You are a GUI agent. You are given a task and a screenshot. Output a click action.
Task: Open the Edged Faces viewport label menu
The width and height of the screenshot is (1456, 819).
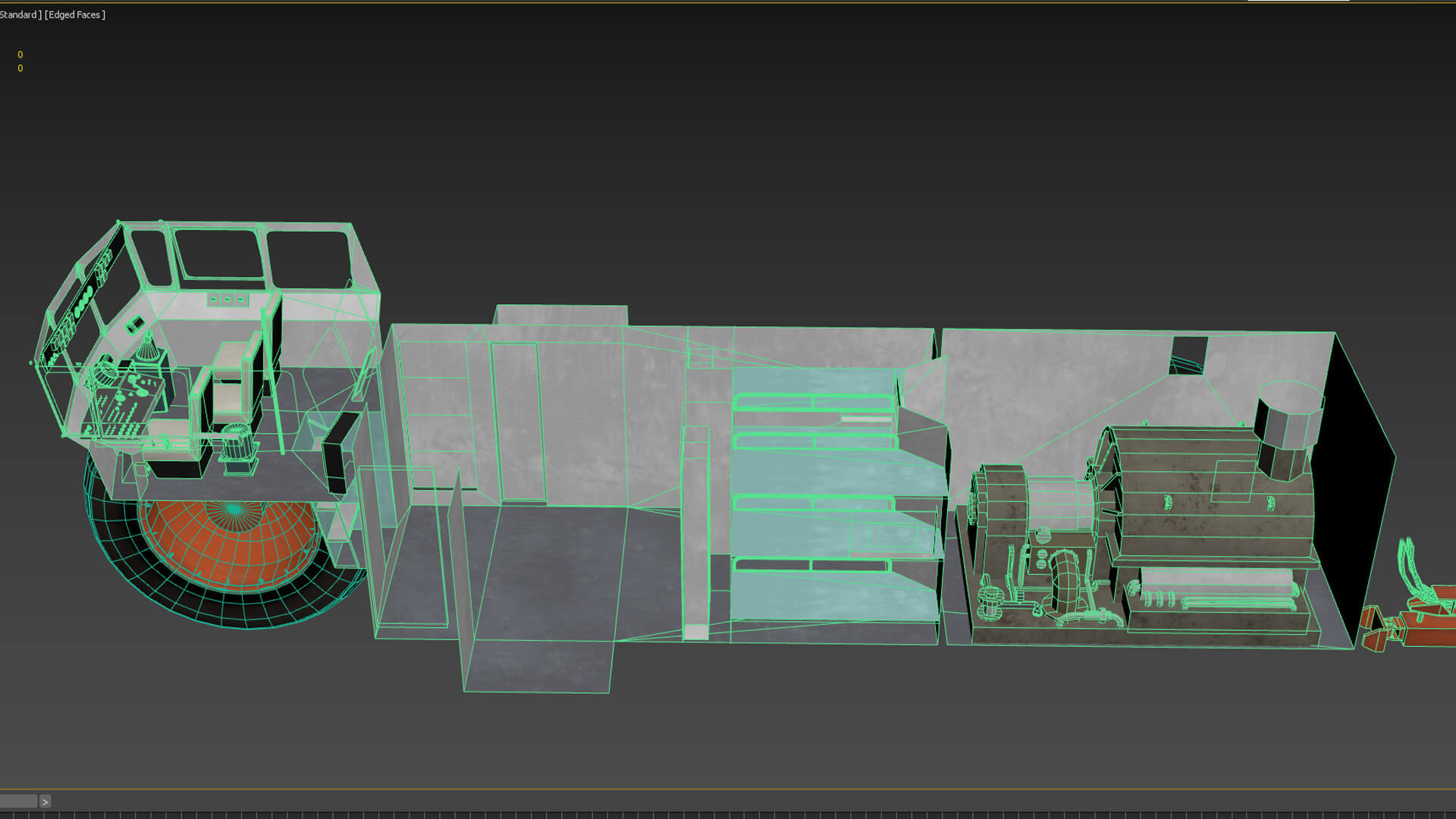(x=75, y=15)
